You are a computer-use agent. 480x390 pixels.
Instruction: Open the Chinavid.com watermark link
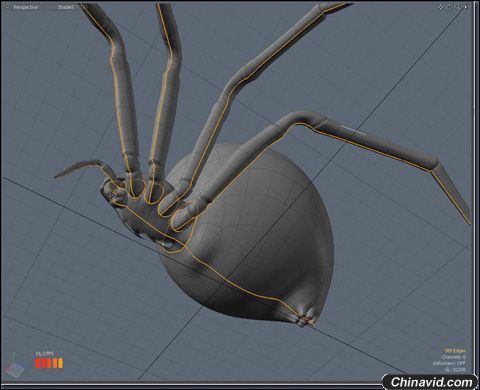431,382
